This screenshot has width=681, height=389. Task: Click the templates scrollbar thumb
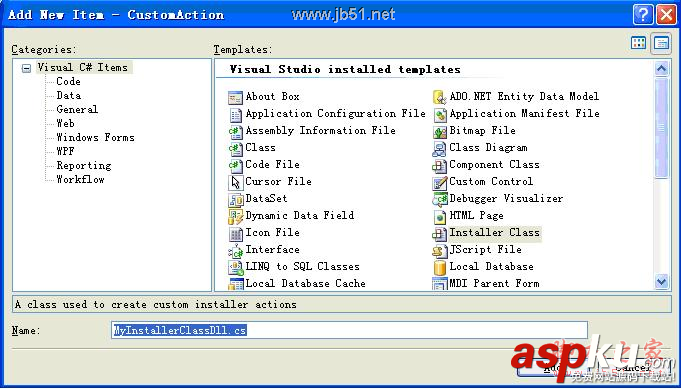point(661,127)
